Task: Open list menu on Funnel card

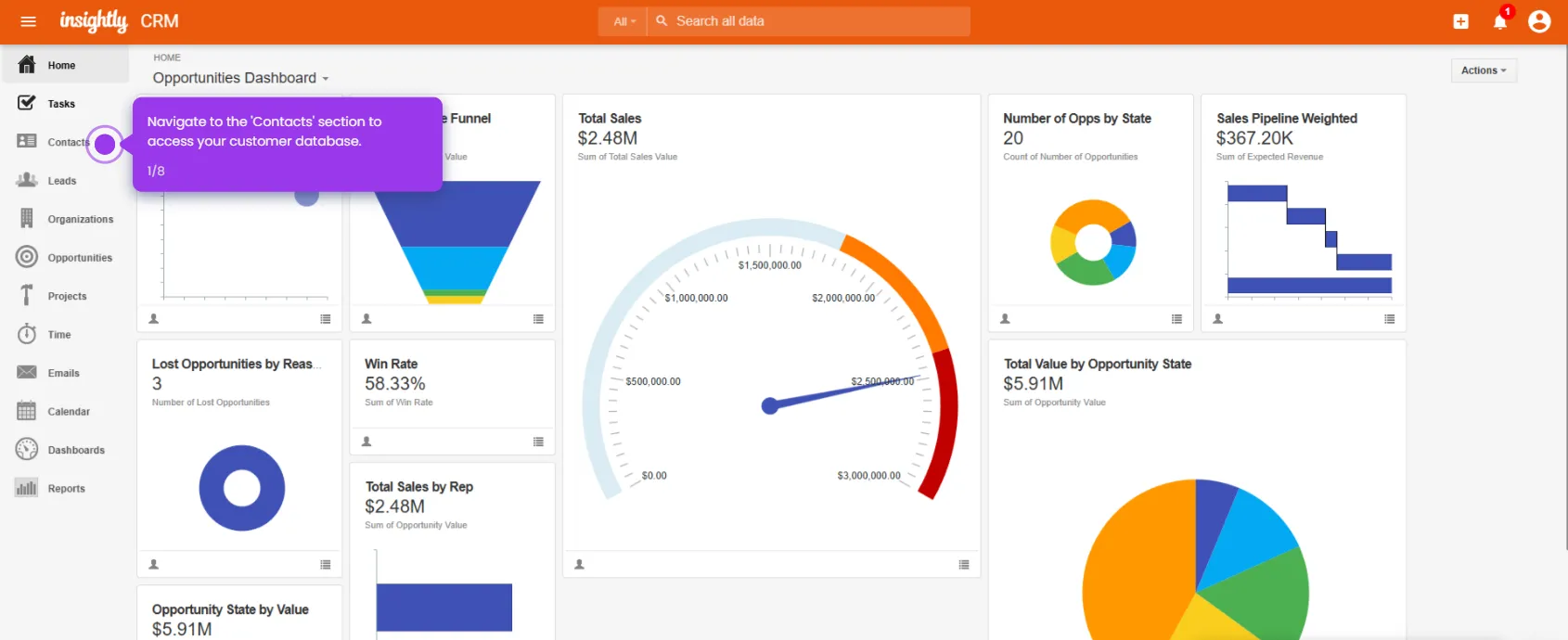Action: click(x=538, y=319)
